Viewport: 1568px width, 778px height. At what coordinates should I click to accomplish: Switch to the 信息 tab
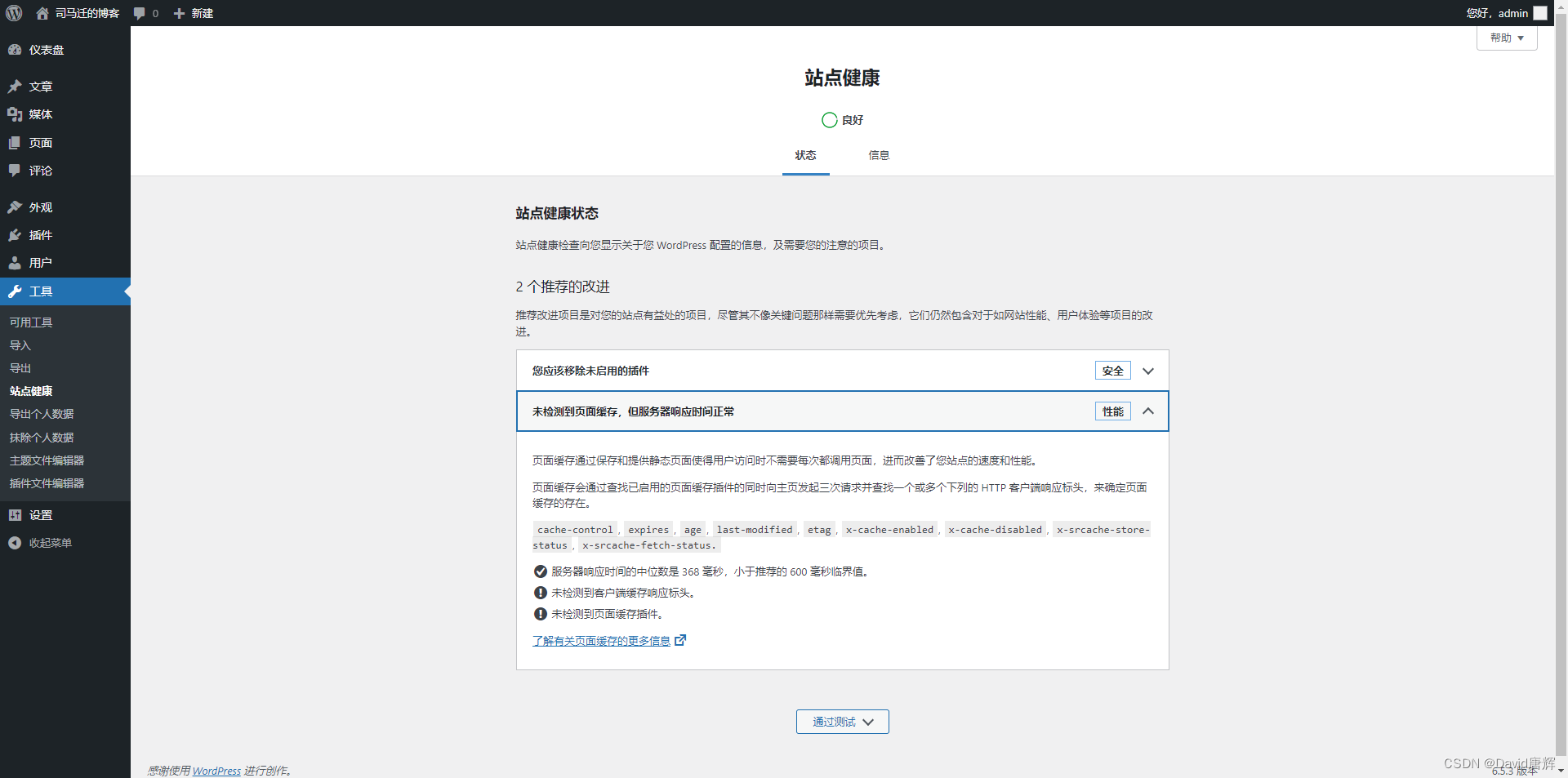click(879, 155)
